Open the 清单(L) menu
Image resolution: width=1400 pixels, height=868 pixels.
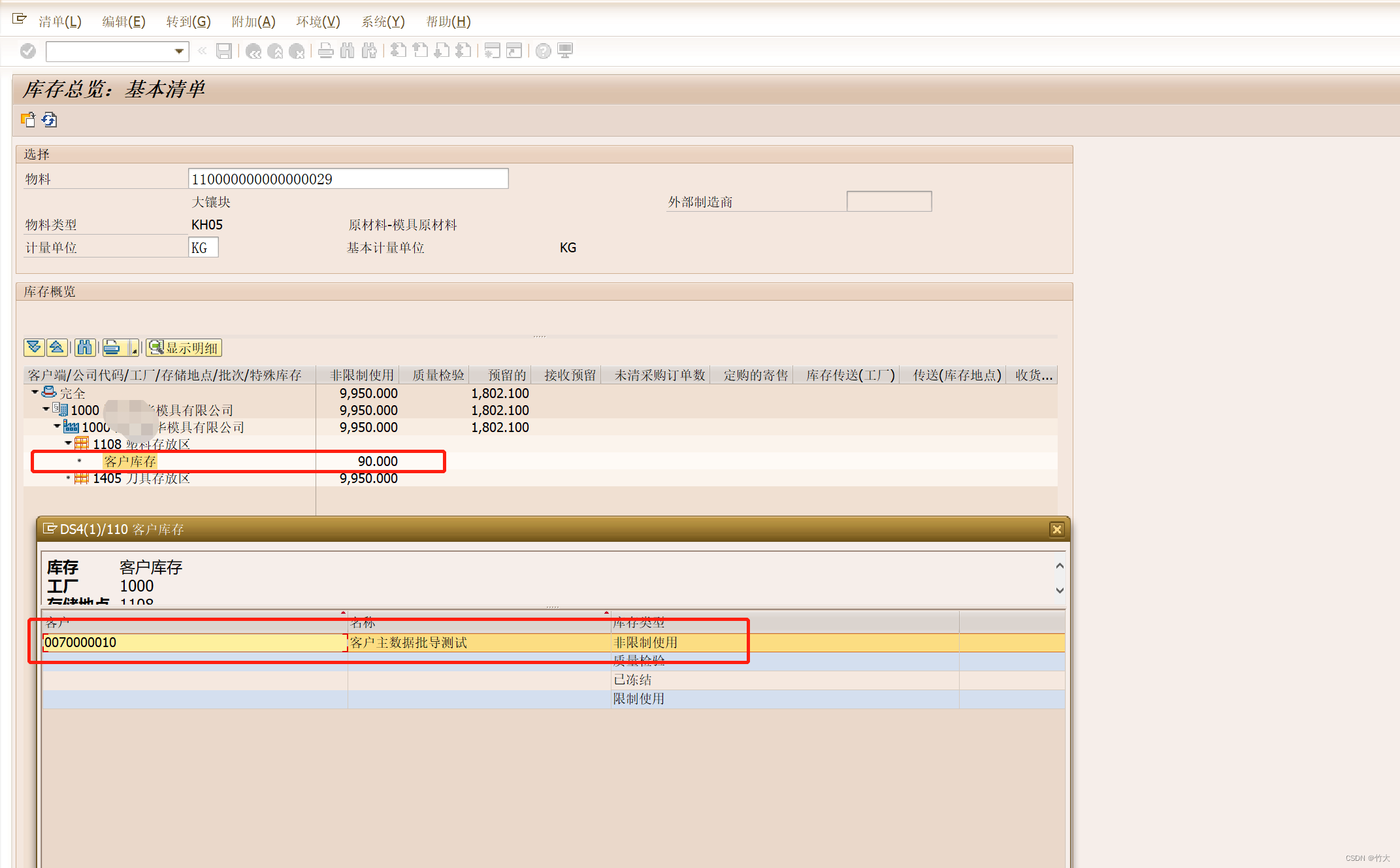59,22
